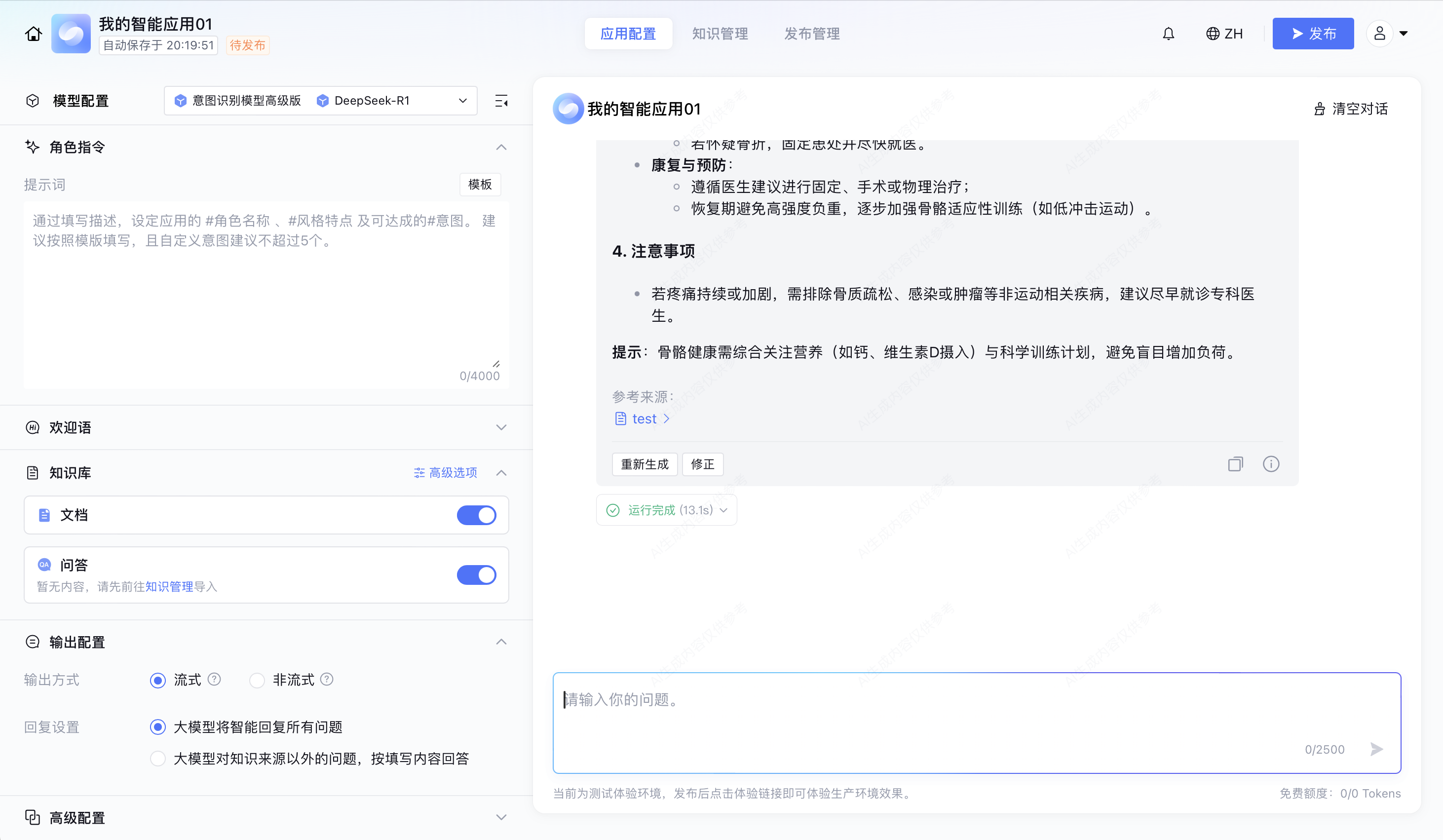
Task: Click the copy response icon
Action: point(1235,464)
